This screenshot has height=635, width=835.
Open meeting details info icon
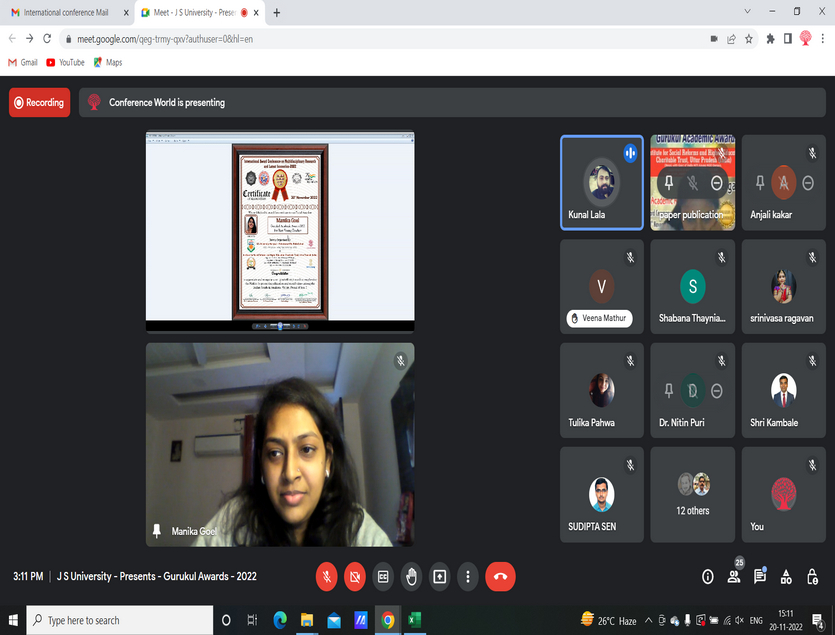708,576
